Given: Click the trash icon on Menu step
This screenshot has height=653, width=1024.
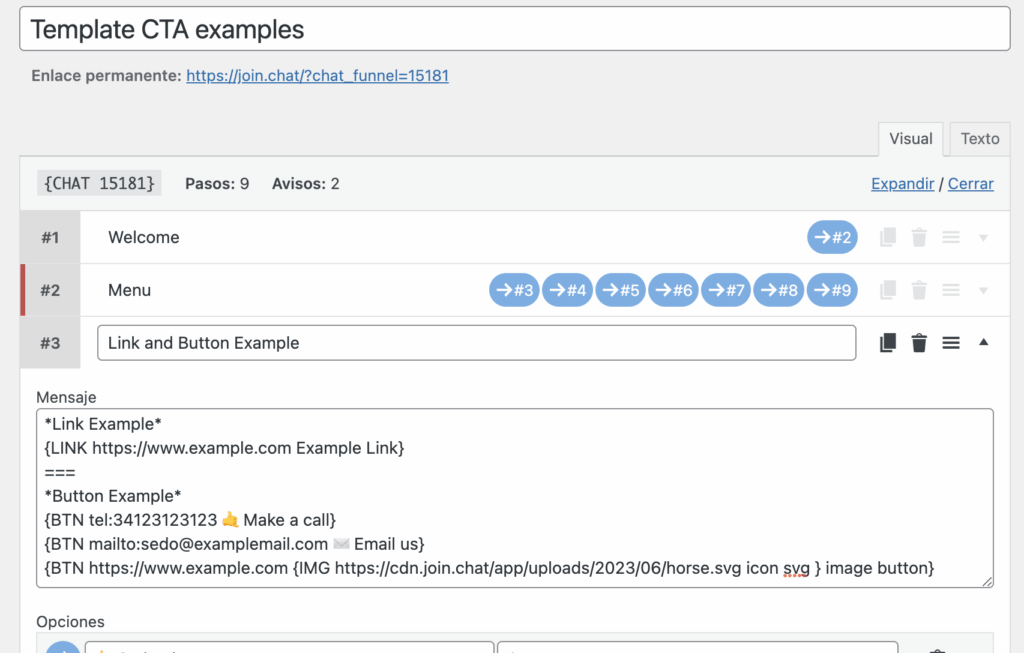Looking at the screenshot, I should pos(919,290).
